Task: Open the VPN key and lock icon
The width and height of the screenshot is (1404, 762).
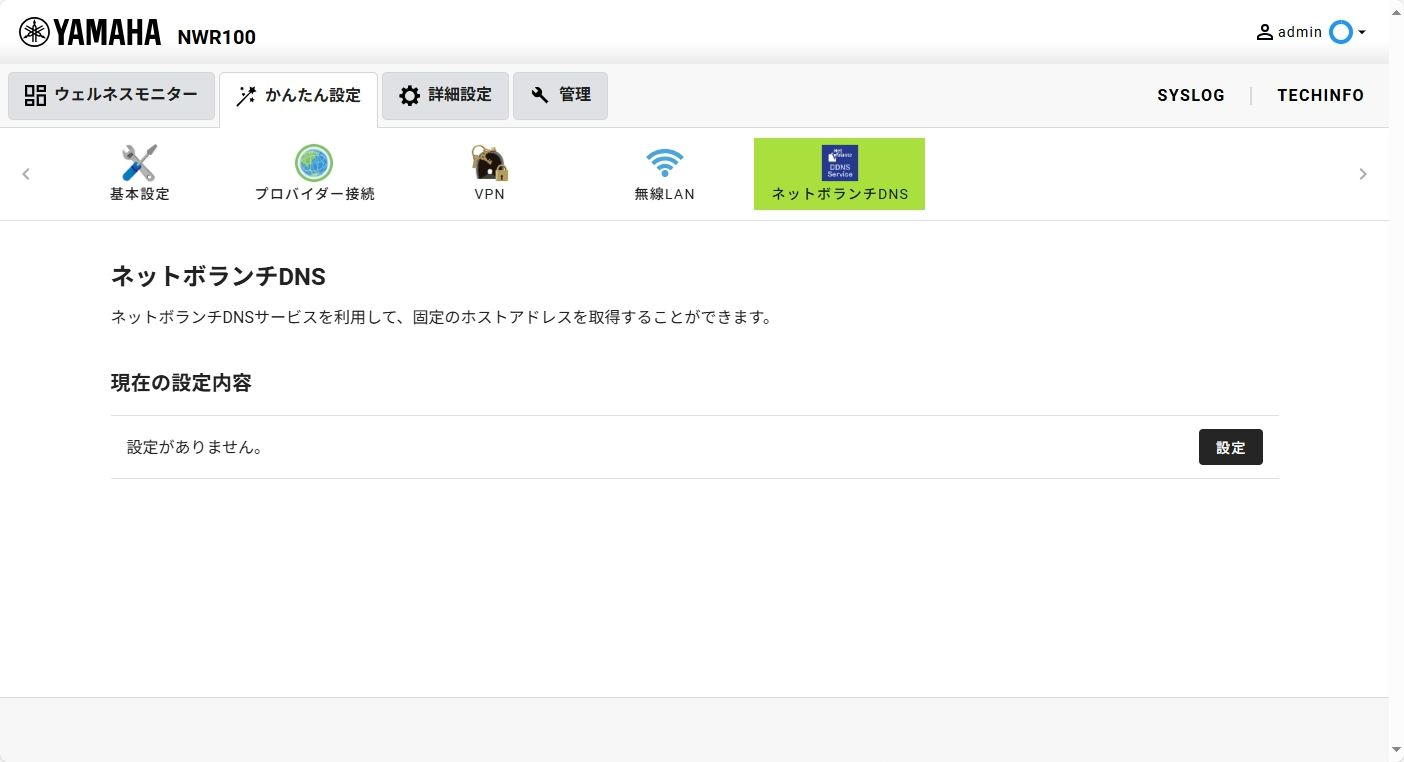Action: coord(489,163)
